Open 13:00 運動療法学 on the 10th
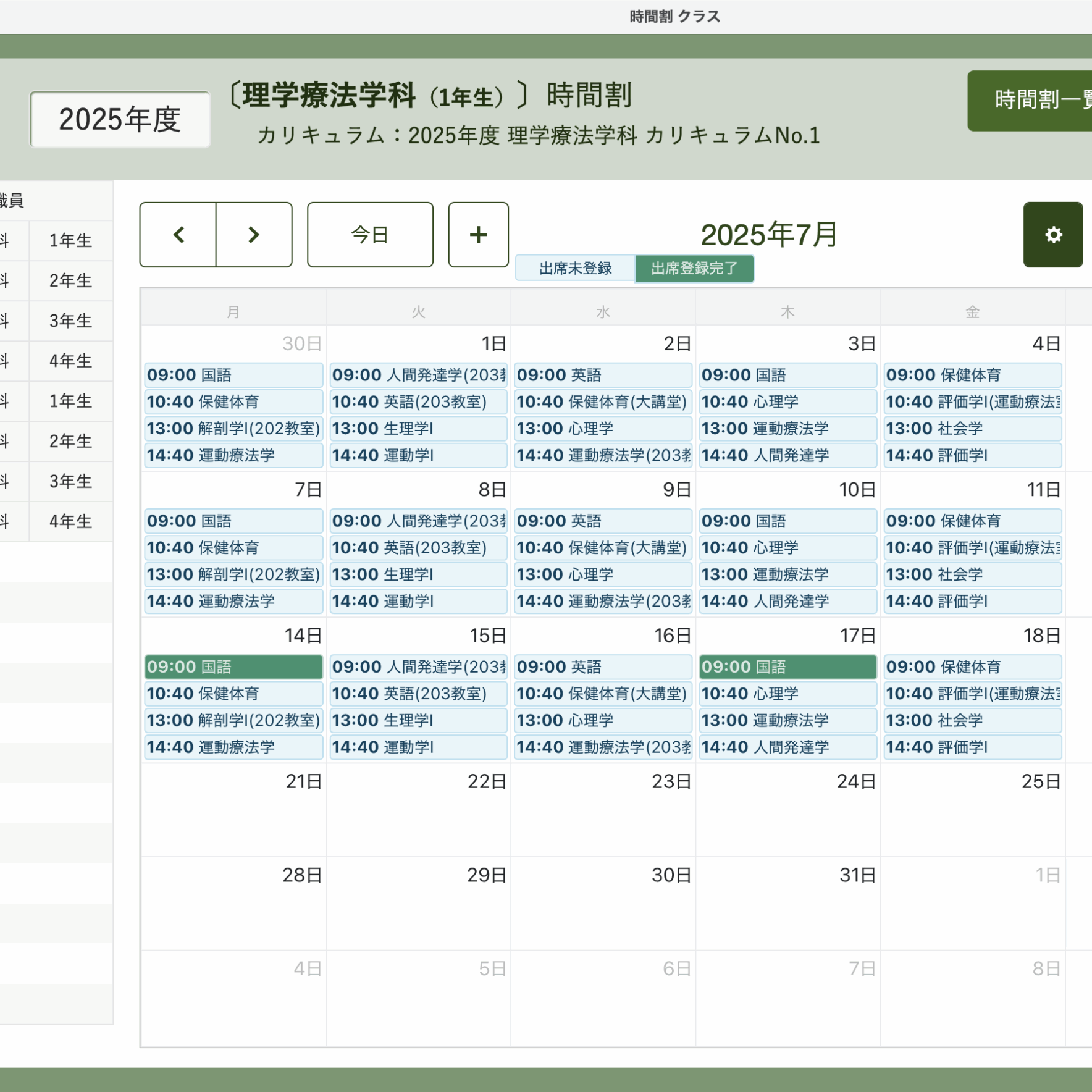Viewport: 1092px width, 1092px height. pyautogui.click(x=788, y=574)
